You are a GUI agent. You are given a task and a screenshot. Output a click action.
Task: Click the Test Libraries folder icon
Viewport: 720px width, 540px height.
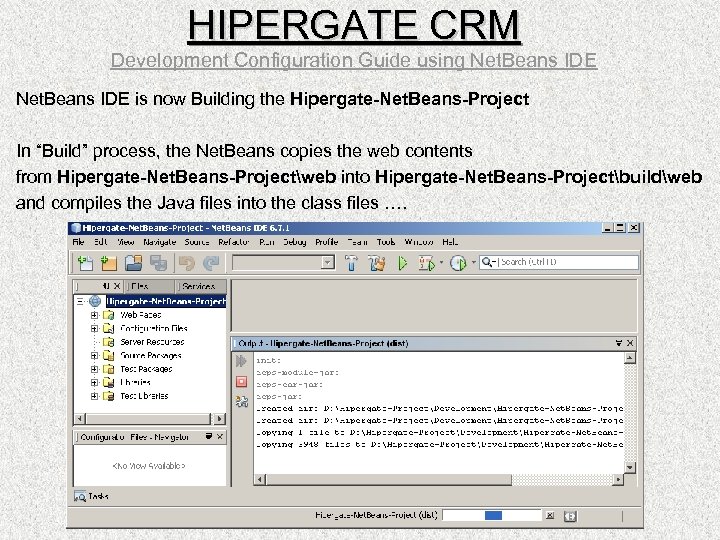[109, 396]
